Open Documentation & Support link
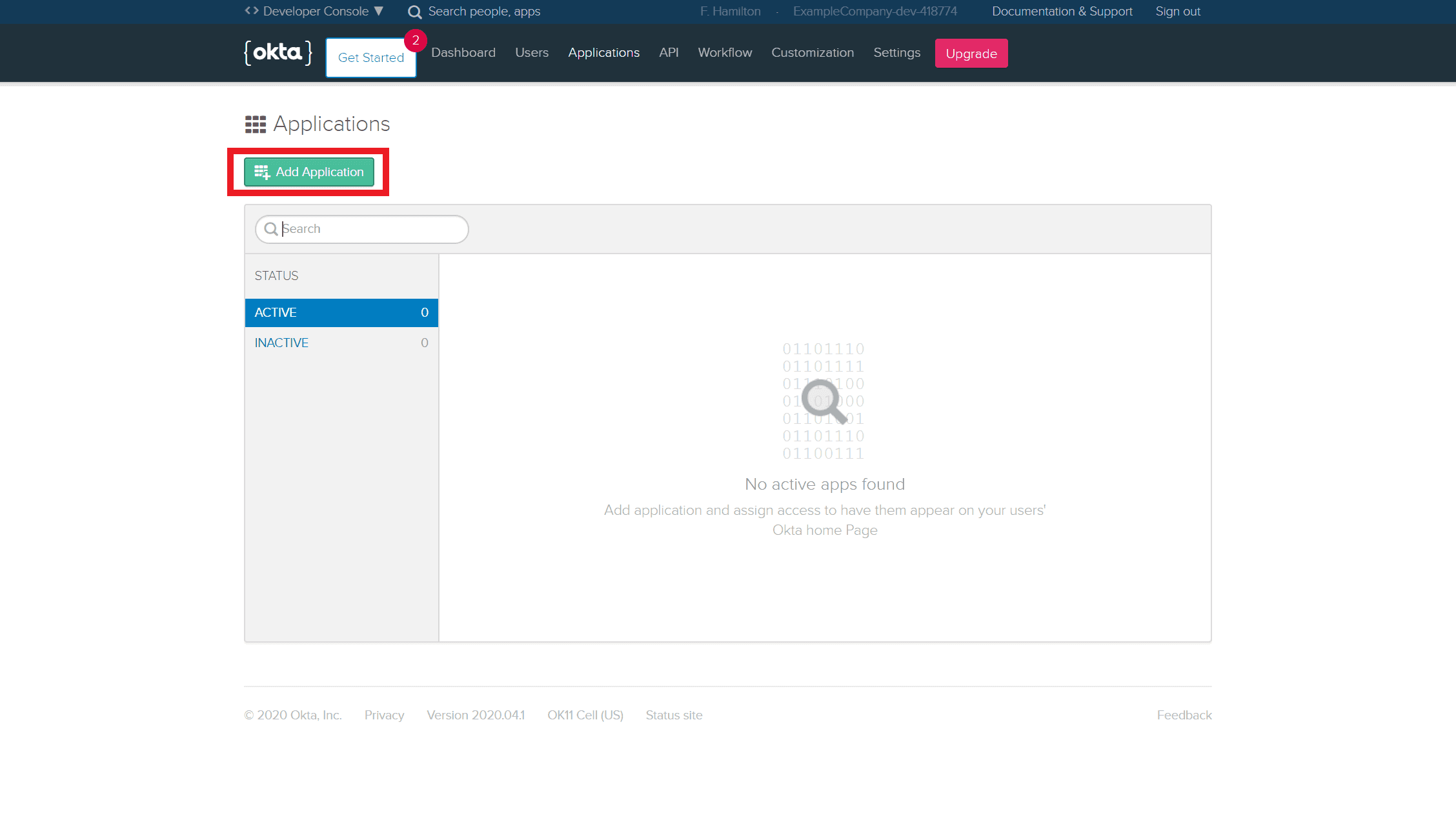 coord(1062,11)
